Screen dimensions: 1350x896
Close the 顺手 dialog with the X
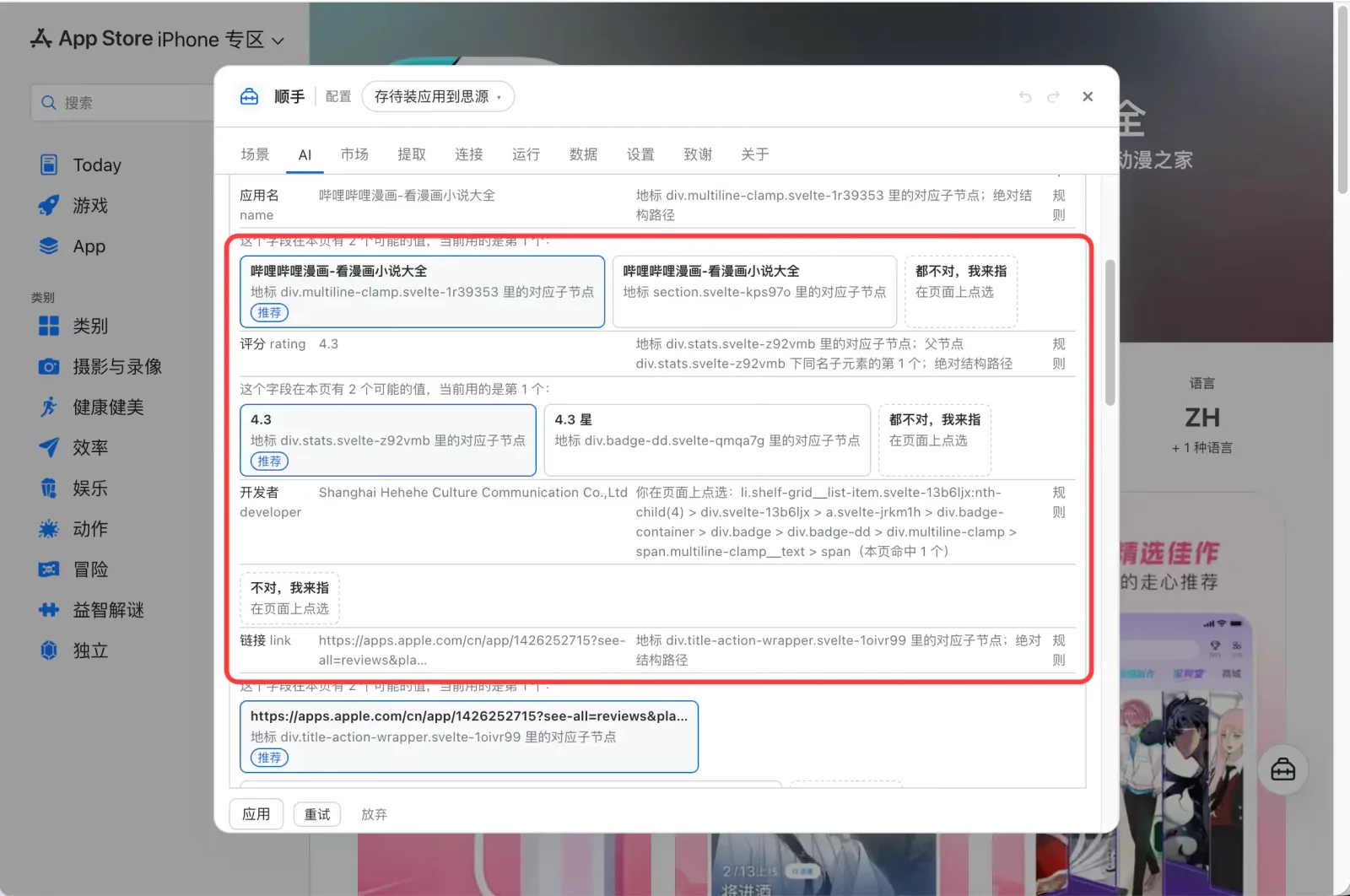[1088, 97]
